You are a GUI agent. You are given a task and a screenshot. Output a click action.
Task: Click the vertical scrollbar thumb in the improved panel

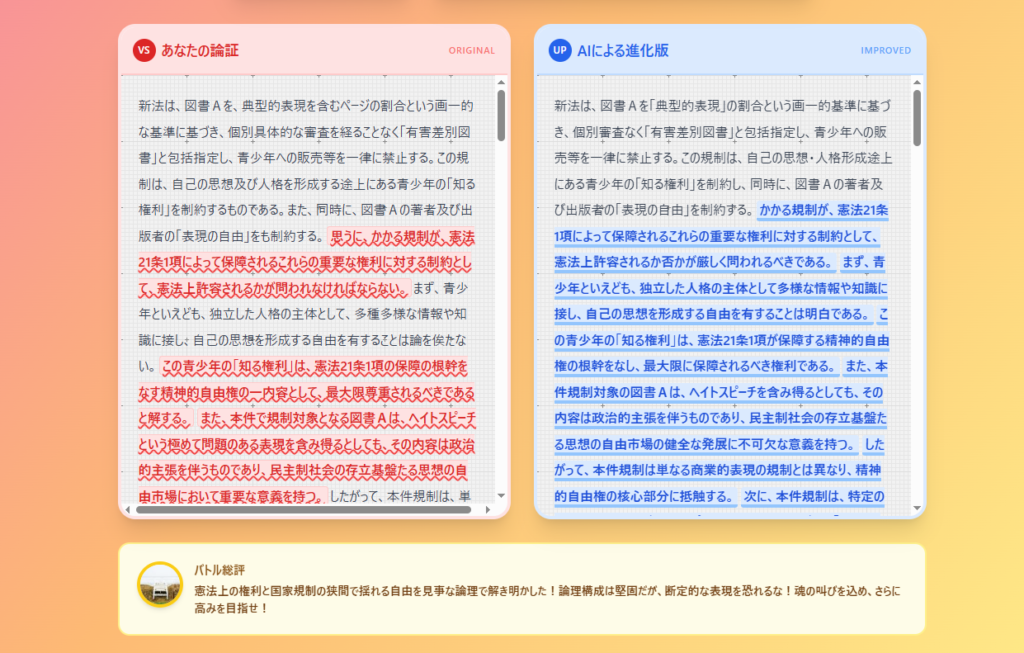917,116
